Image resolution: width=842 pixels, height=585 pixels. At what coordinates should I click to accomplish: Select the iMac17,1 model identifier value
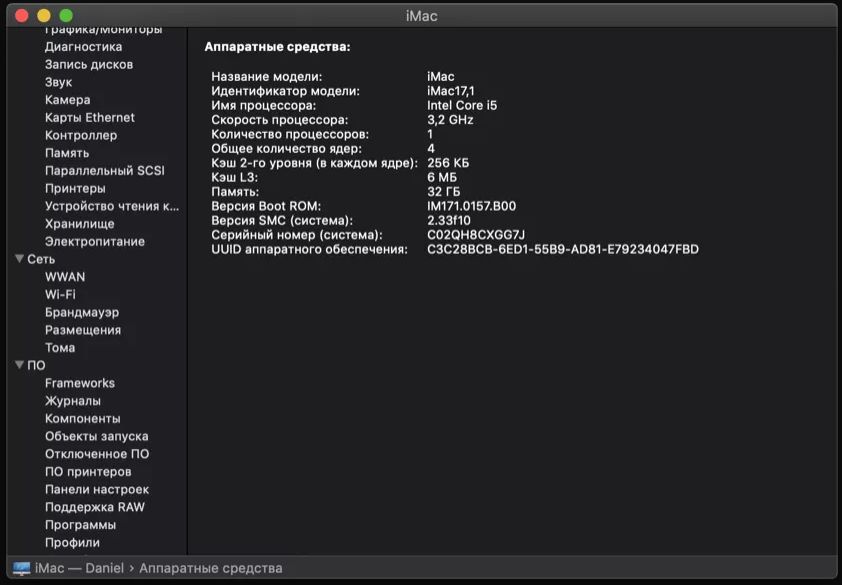point(451,91)
